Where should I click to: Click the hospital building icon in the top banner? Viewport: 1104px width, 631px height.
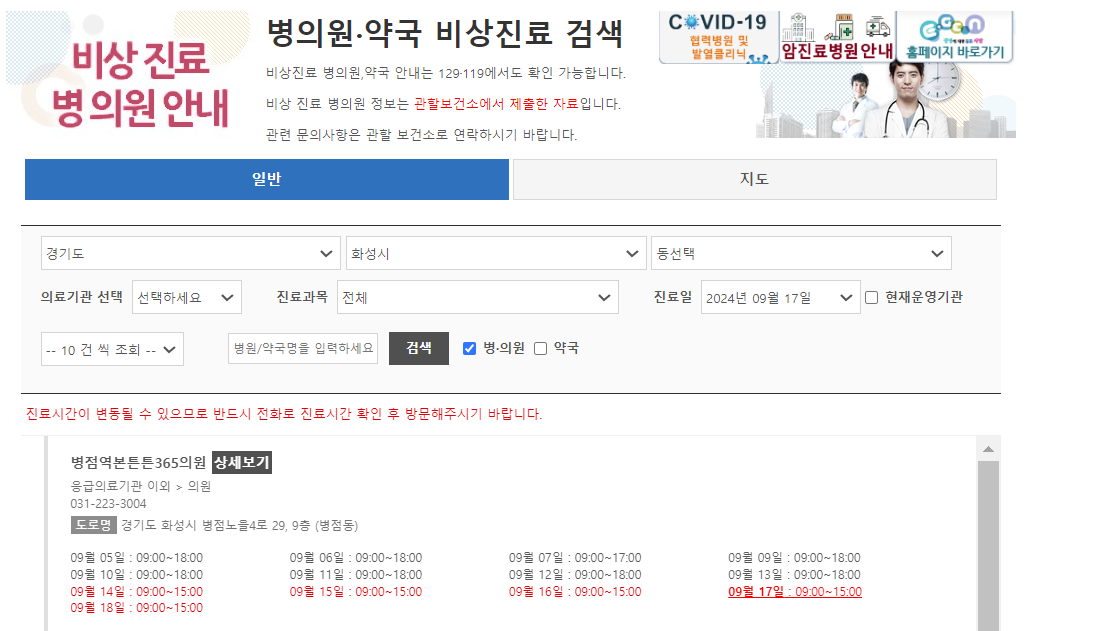[799, 28]
